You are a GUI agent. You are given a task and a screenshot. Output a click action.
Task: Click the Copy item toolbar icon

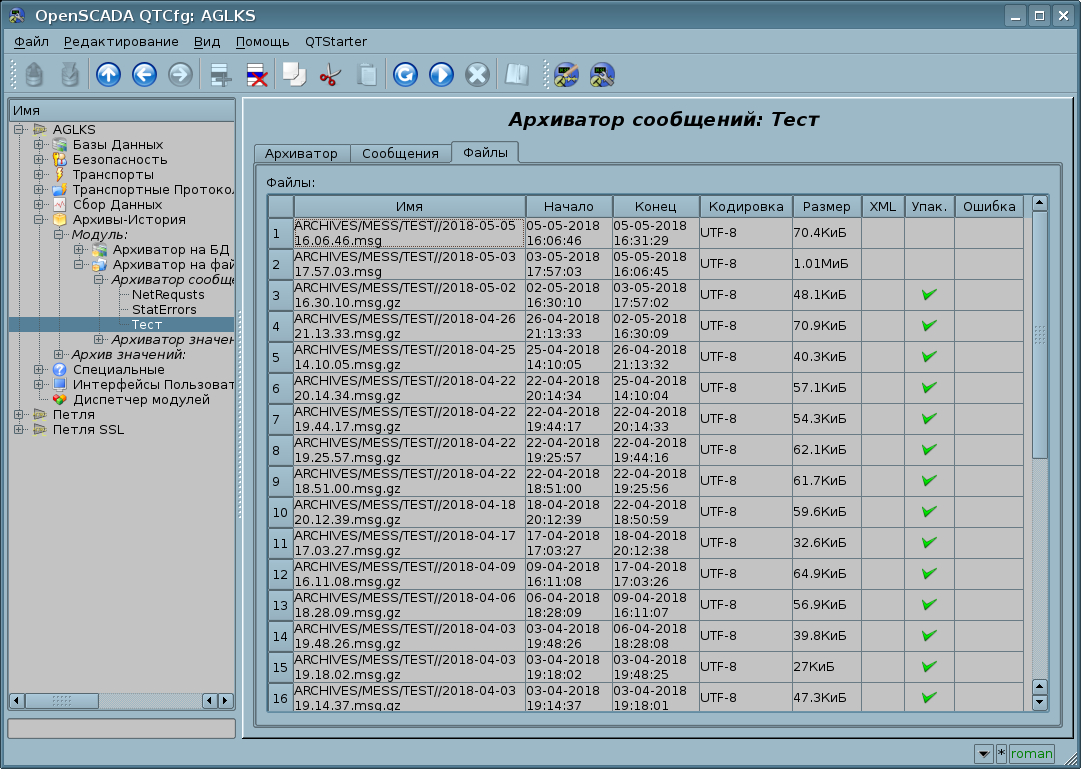point(294,75)
